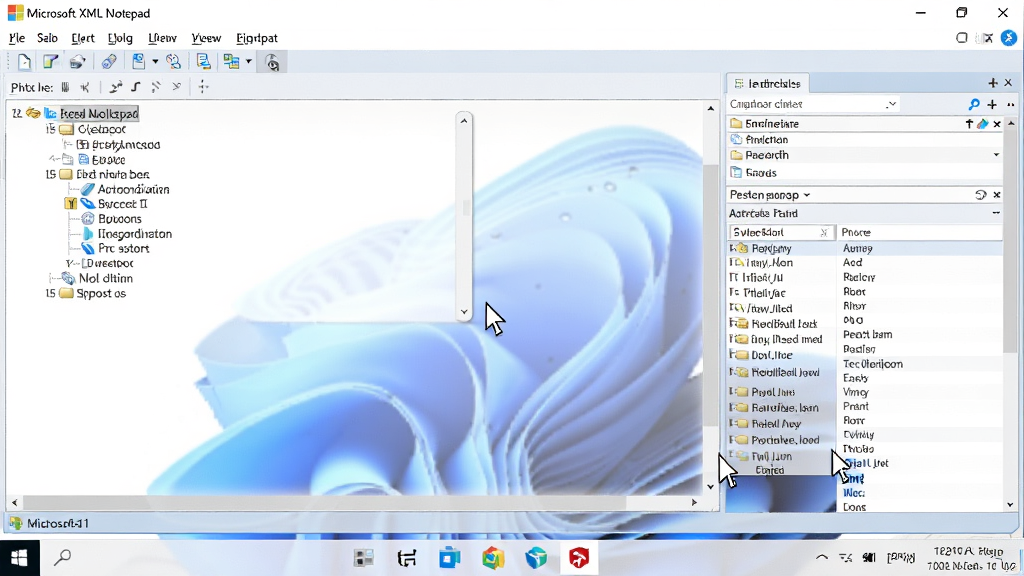Open the dropdown arrow on the Paeorcth row
Screen dimensions: 1024x576
pos(996,155)
